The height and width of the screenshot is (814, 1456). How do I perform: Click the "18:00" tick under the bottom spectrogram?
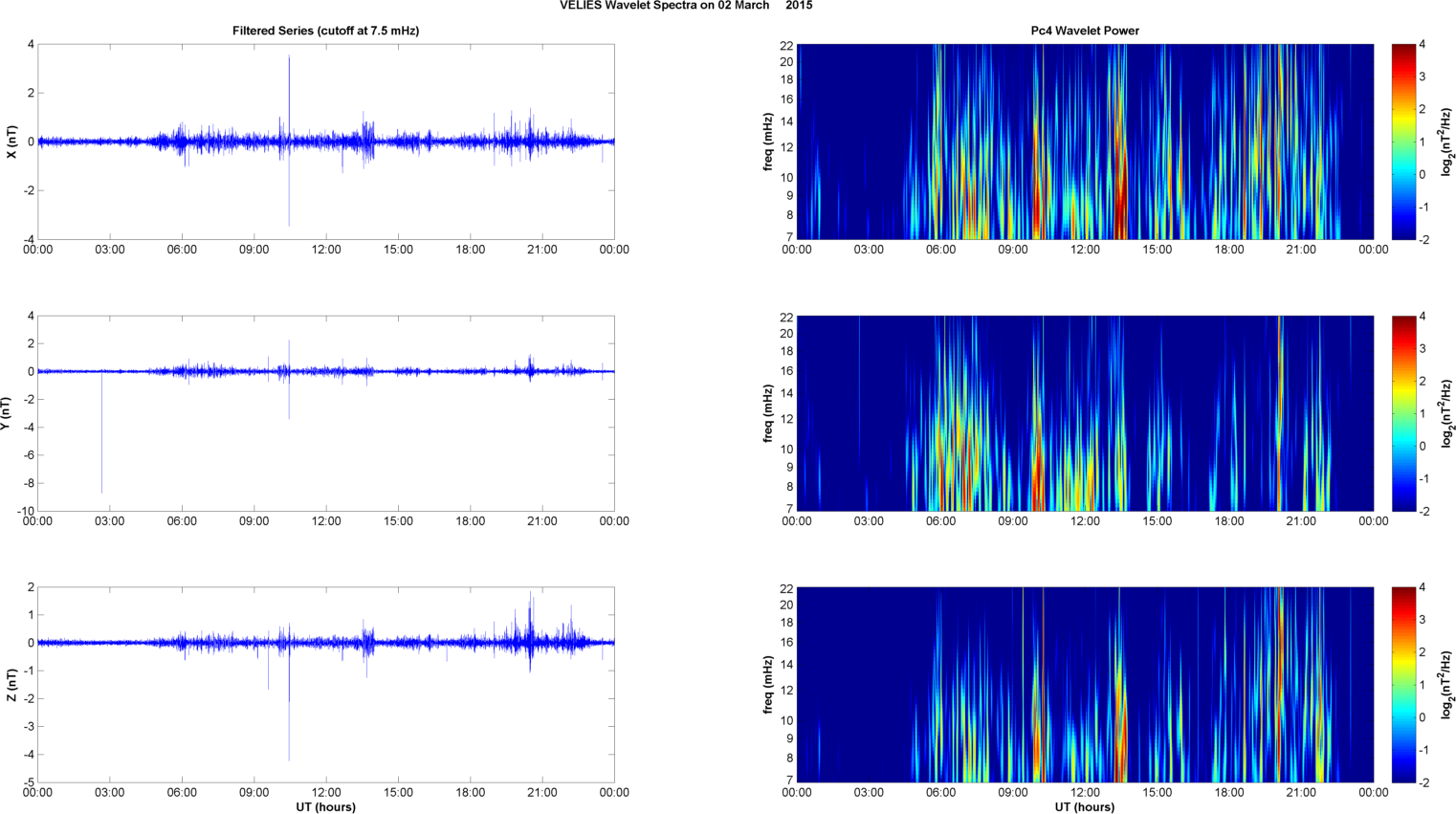click(1229, 792)
